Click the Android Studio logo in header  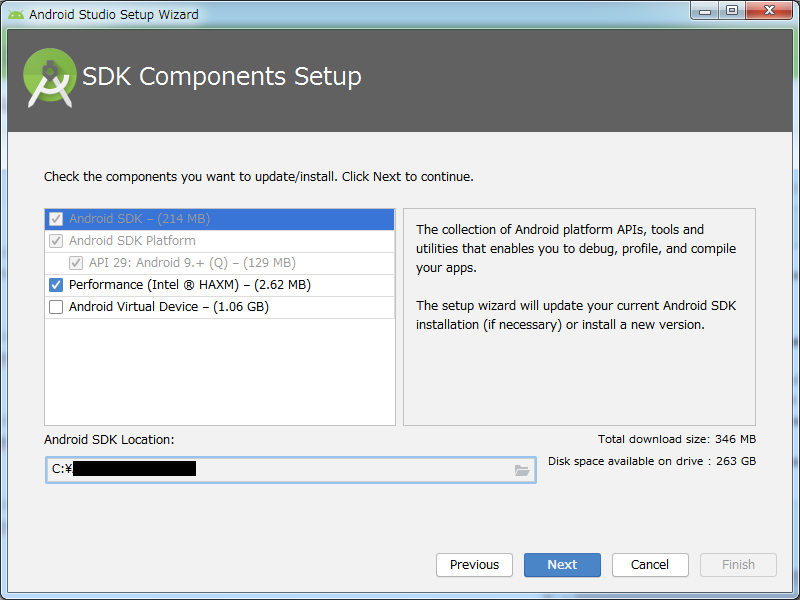(50, 77)
